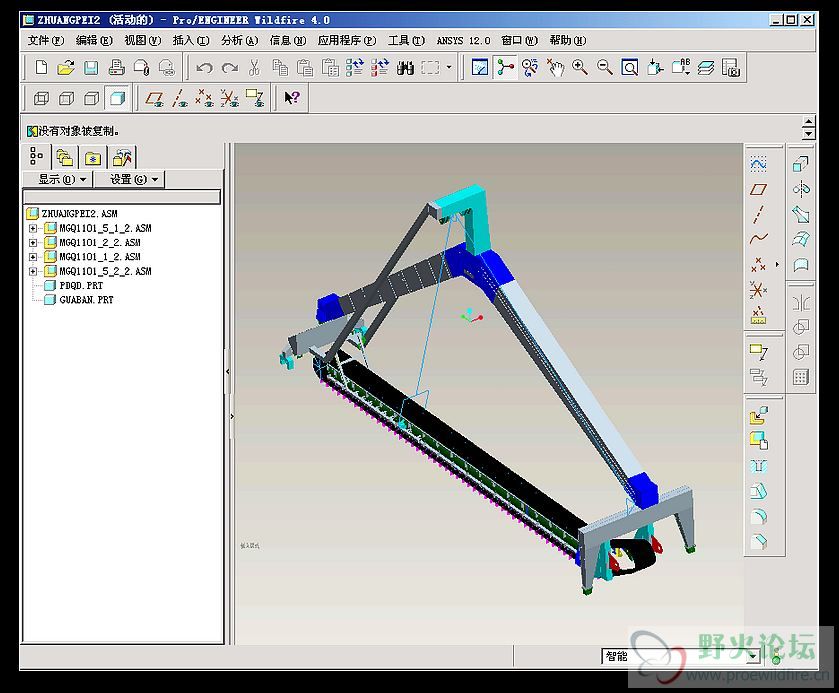Click the context help arrow icon
839x693 pixels.
[x=292, y=98]
